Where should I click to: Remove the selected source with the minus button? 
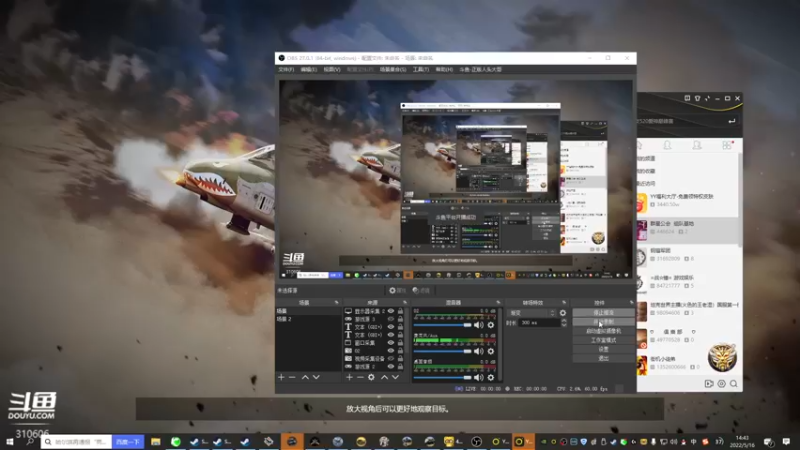pos(360,377)
